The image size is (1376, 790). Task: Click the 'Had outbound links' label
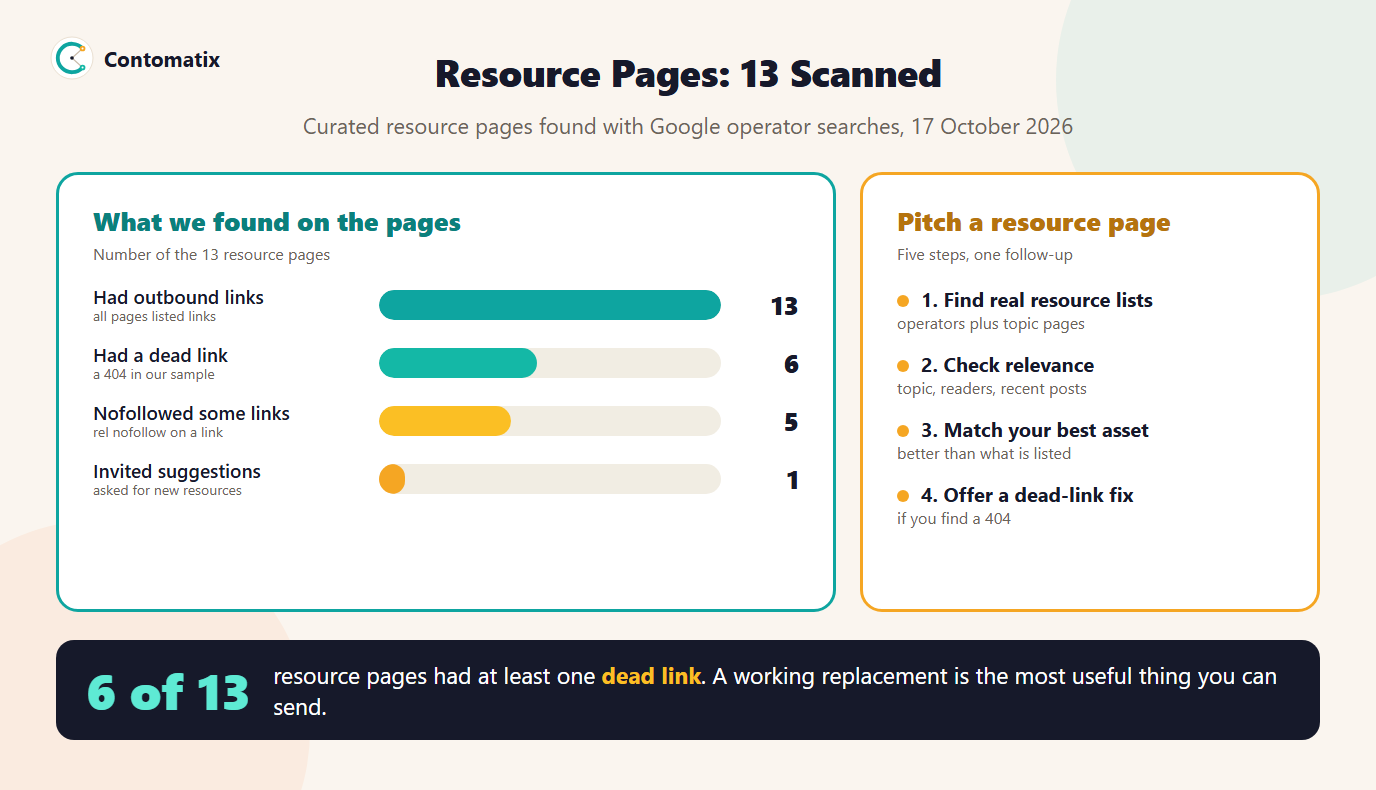[179, 298]
